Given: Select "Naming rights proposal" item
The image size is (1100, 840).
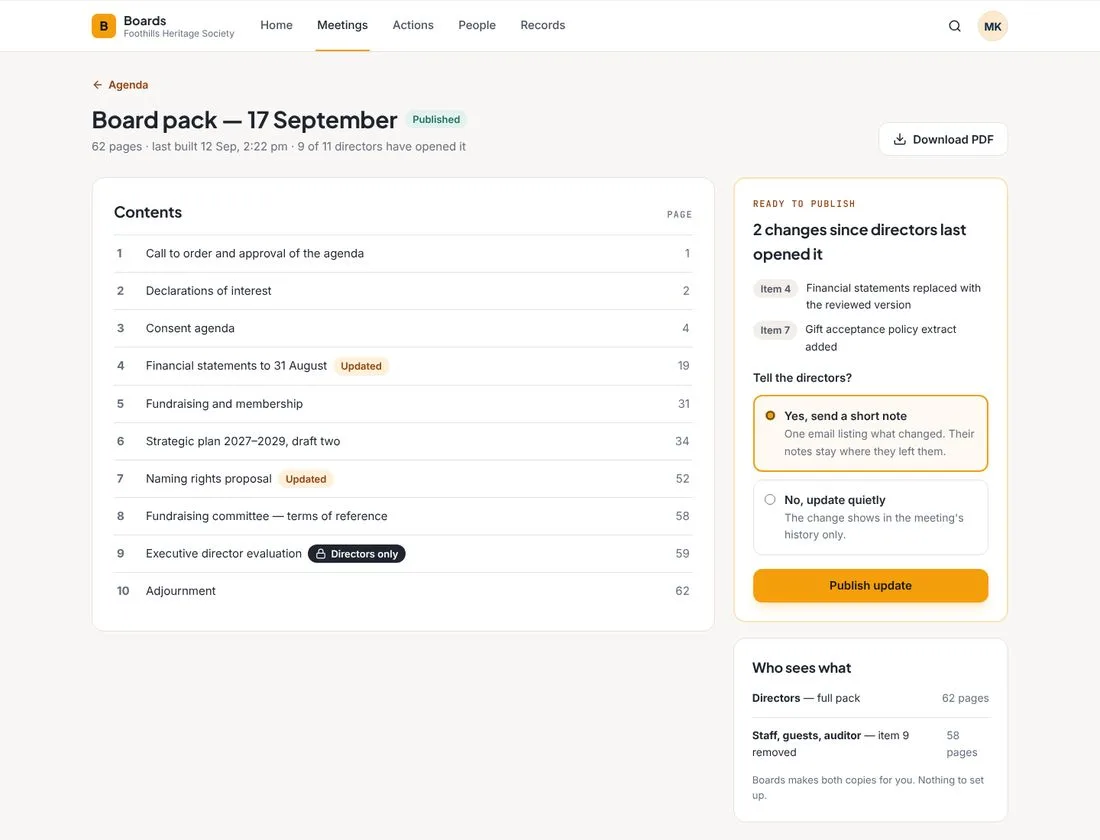Looking at the screenshot, I should 403,479.
